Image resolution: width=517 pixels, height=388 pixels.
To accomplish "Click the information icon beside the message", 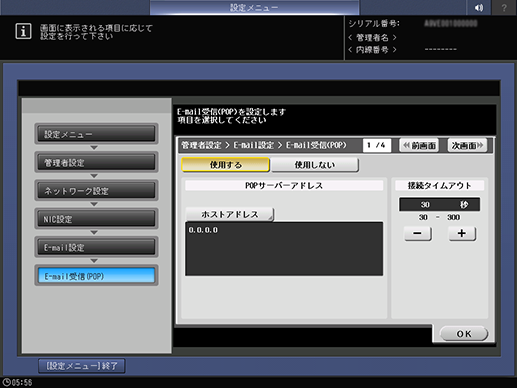I will pyautogui.click(x=23, y=31).
